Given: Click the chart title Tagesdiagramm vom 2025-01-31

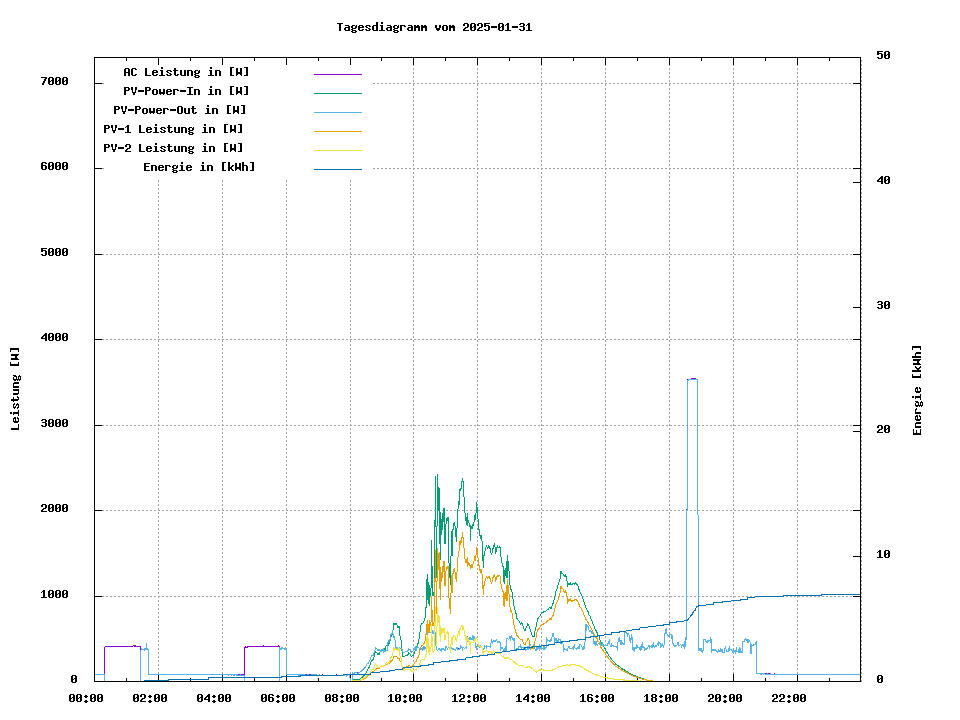Looking at the screenshot, I should [434, 27].
